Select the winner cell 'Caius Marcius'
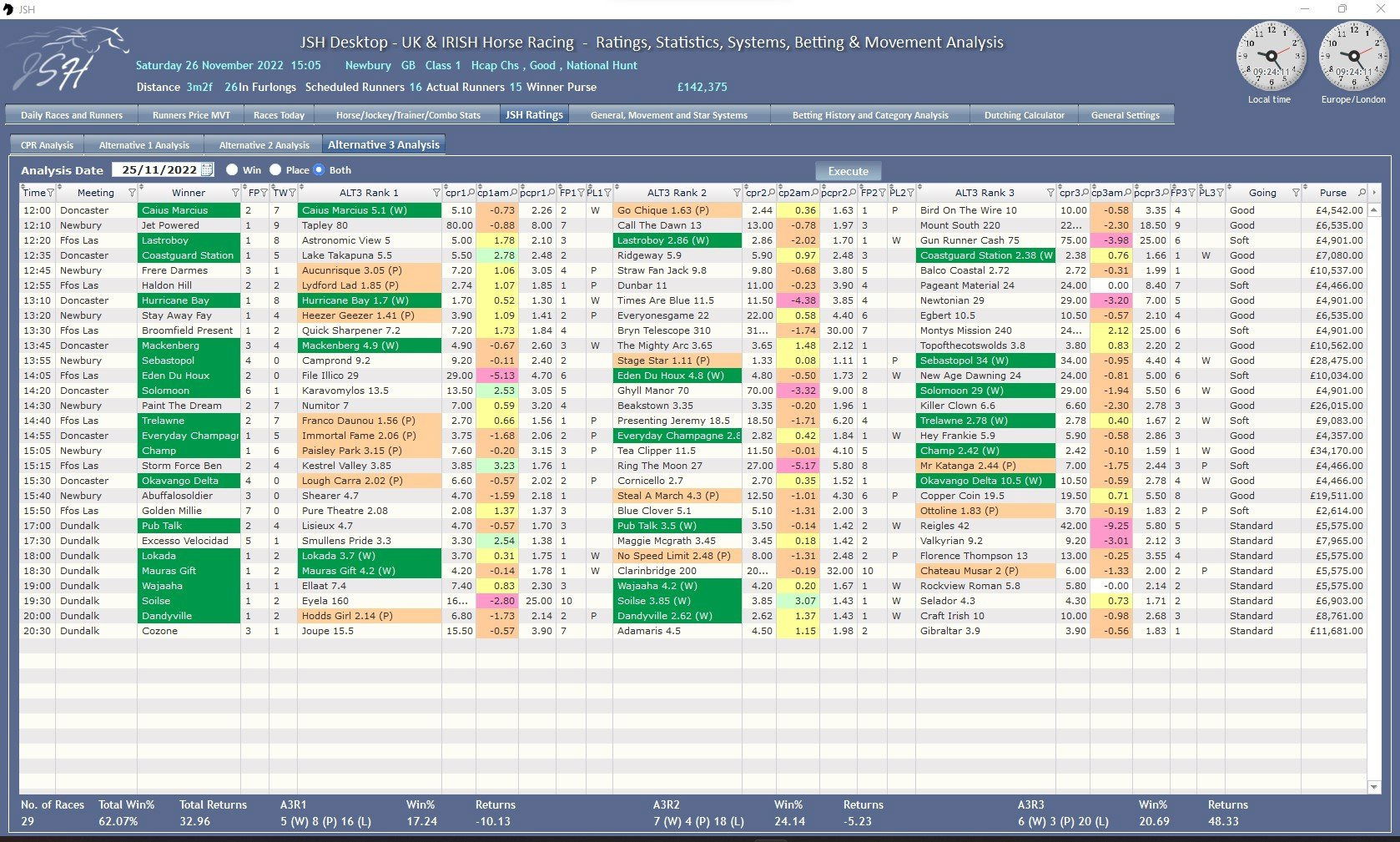1400x842 pixels. [189, 210]
